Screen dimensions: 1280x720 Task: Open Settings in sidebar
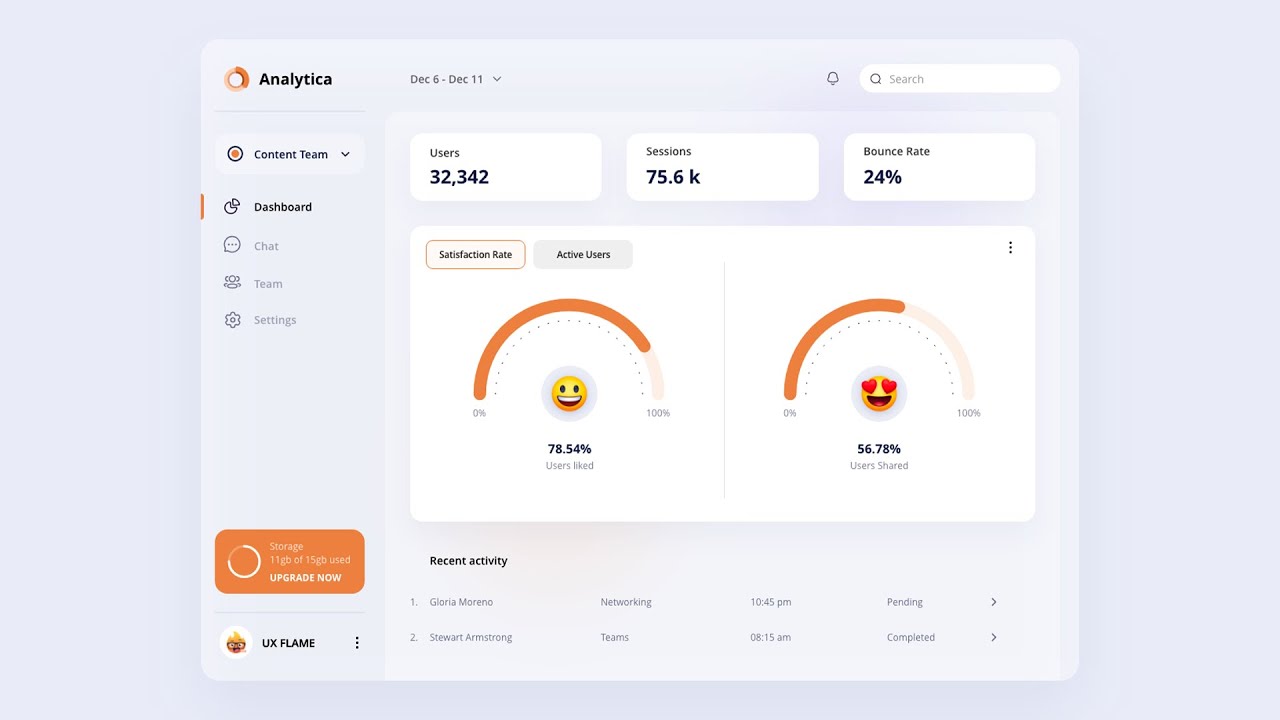pyautogui.click(x=275, y=320)
